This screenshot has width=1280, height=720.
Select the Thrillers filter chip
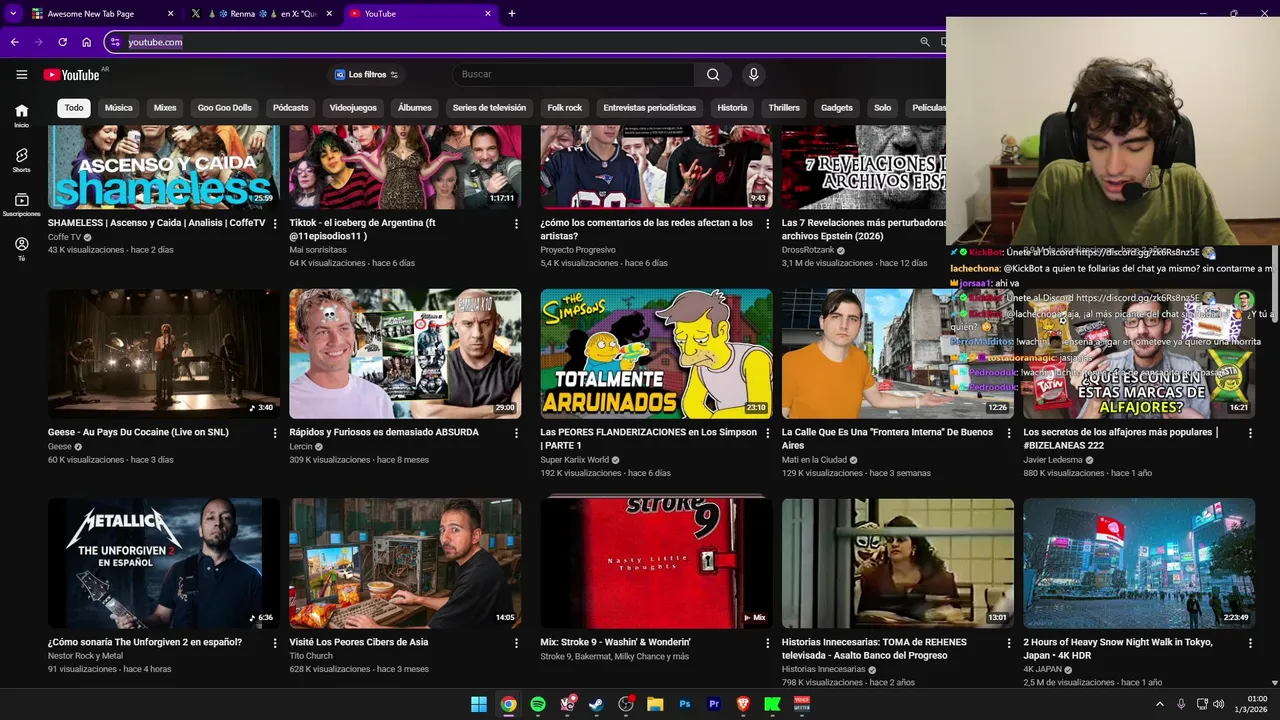tap(784, 108)
